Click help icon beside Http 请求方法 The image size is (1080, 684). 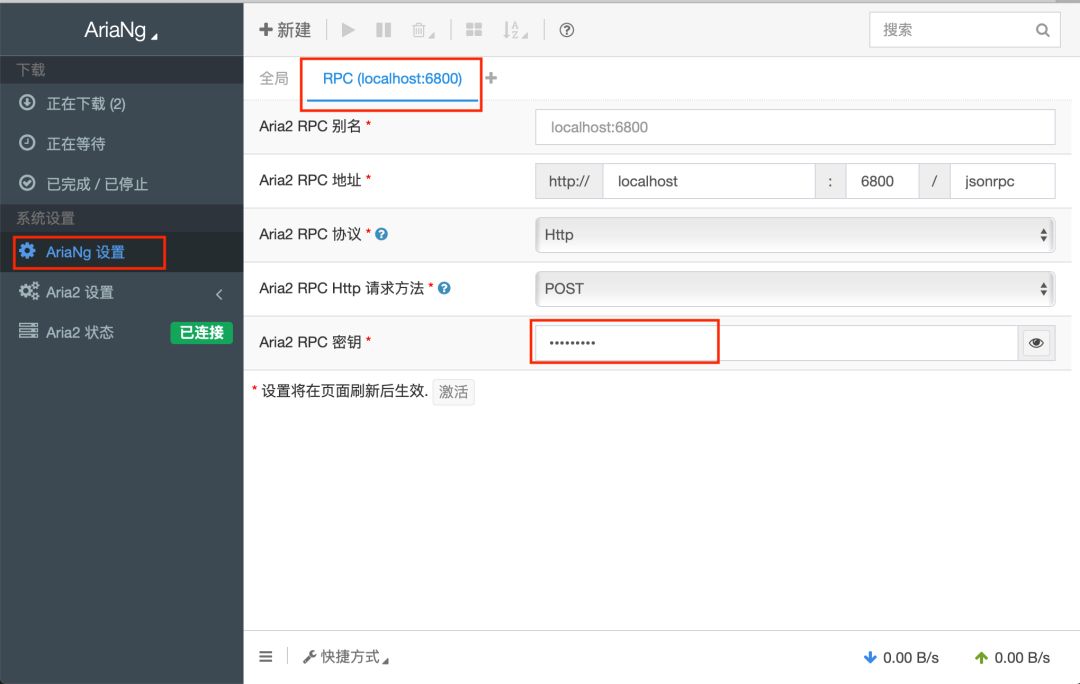444,288
